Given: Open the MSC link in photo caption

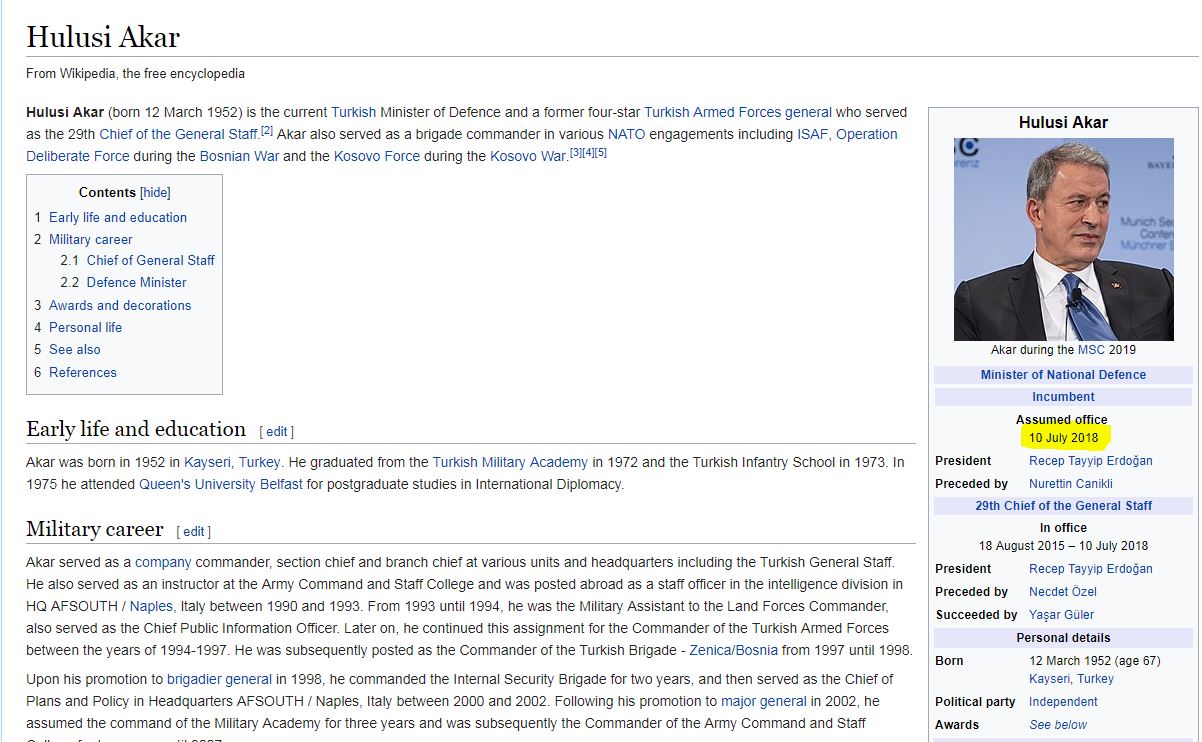Looking at the screenshot, I should point(1091,350).
